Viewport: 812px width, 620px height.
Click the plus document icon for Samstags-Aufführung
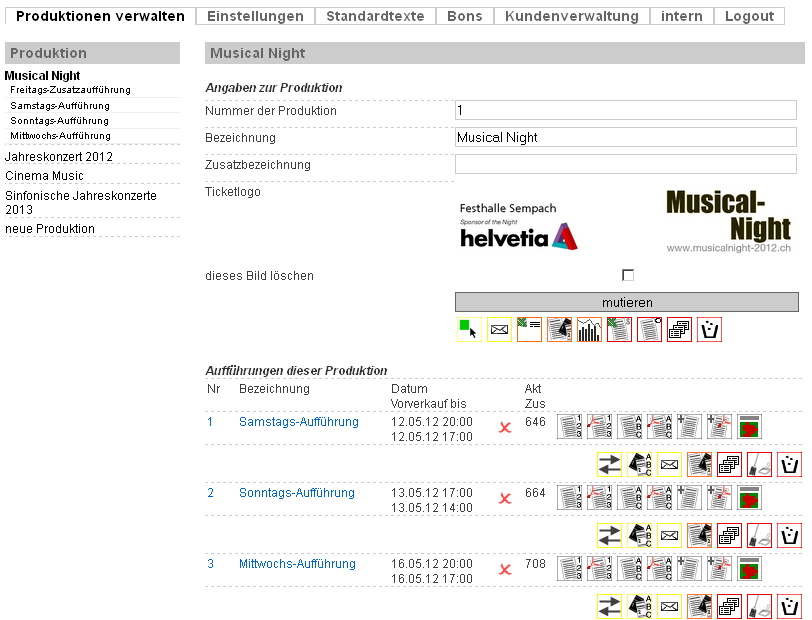[x=690, y=427]
